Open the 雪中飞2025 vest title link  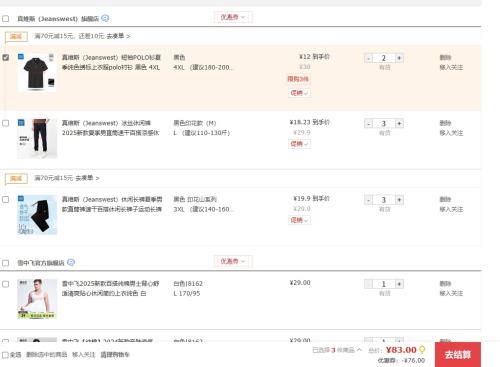click(x=111, y=288)
